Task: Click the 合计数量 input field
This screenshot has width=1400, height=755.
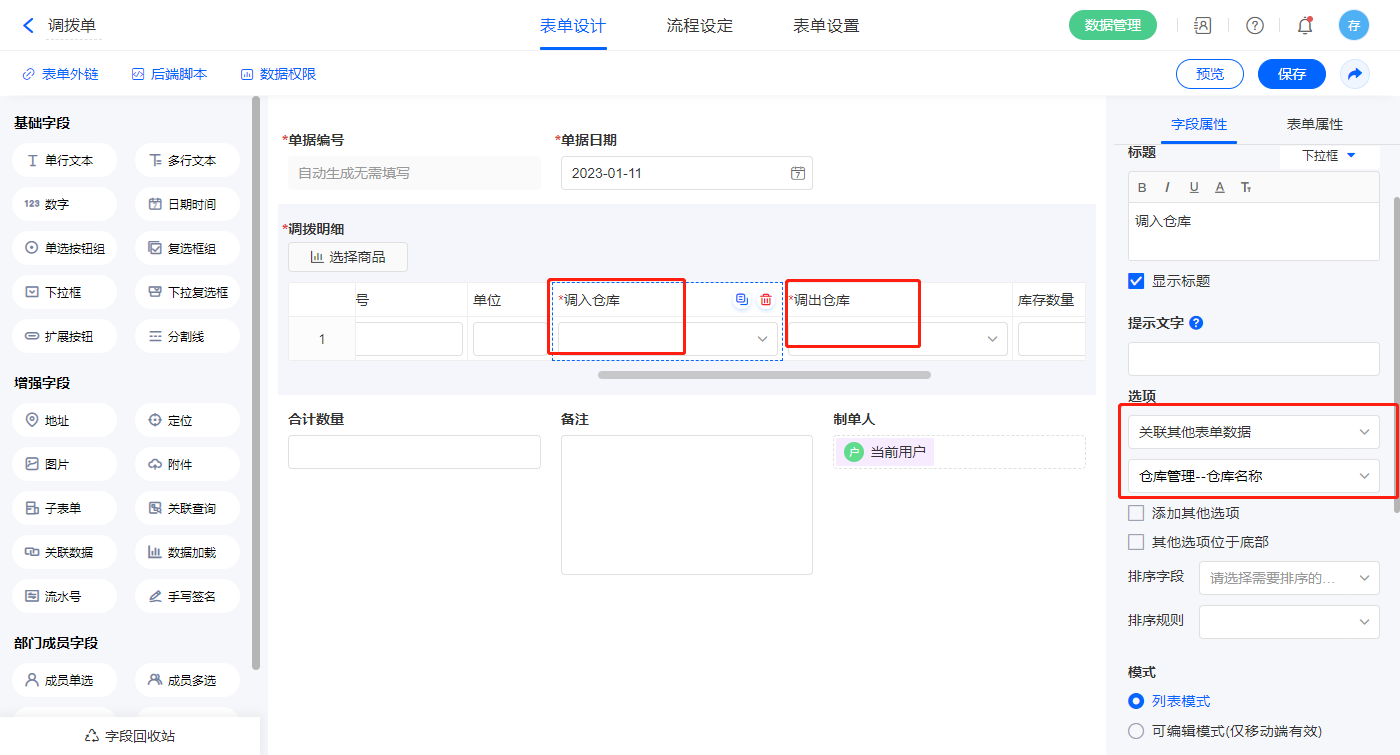Action: [x=414, y=452]
